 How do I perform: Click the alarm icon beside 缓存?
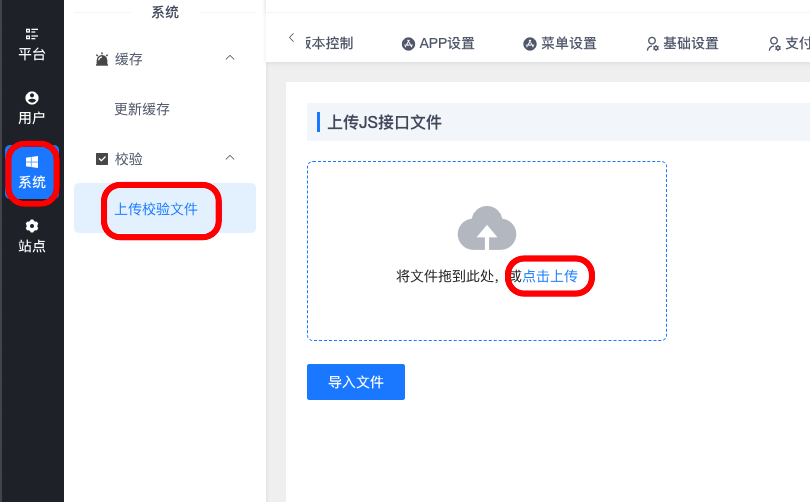coord(102,60)
